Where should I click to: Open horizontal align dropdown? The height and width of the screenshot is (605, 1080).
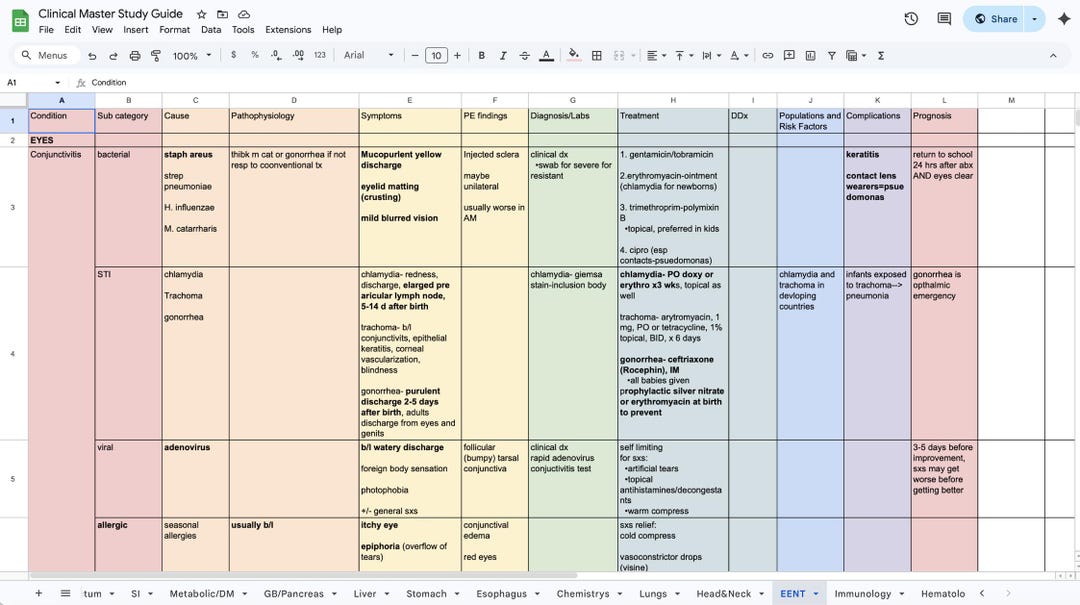(x=656, y=56)
